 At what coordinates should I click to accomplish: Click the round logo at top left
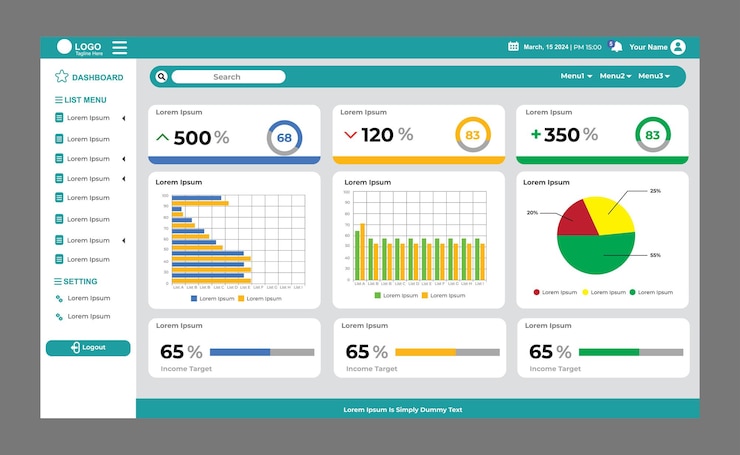64,46
